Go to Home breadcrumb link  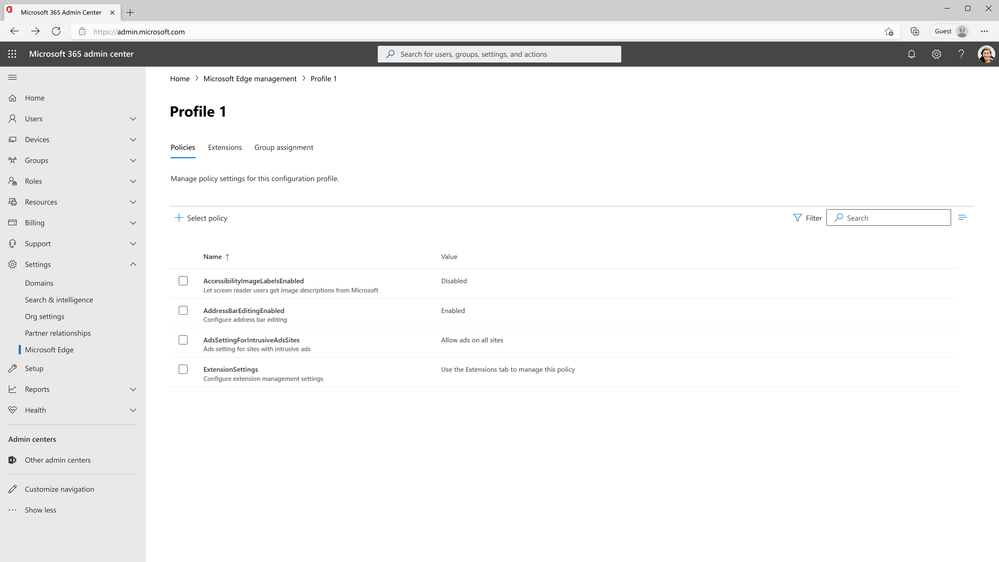pos(180,78)
